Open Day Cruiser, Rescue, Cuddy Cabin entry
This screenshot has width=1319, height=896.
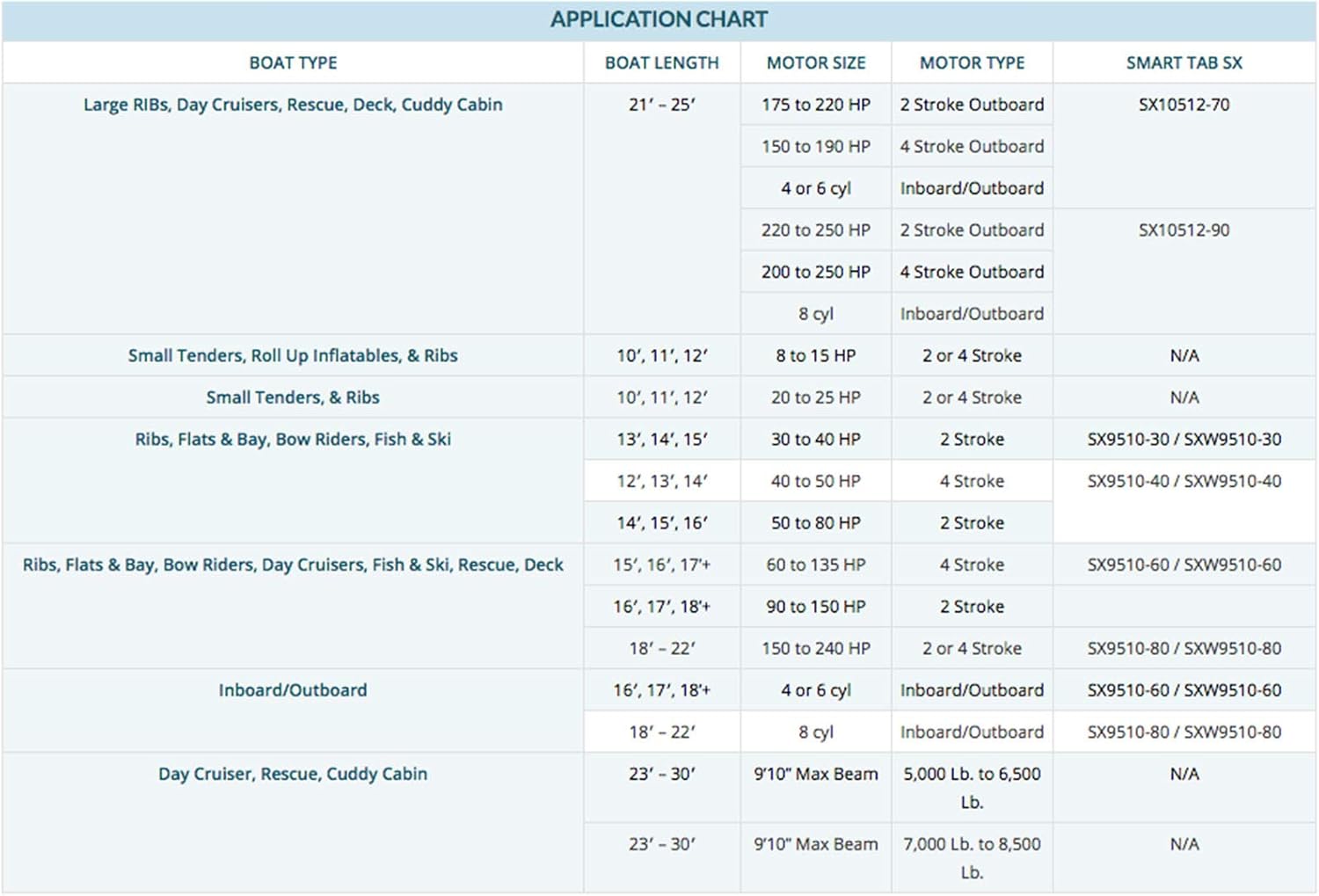(293, 774)
